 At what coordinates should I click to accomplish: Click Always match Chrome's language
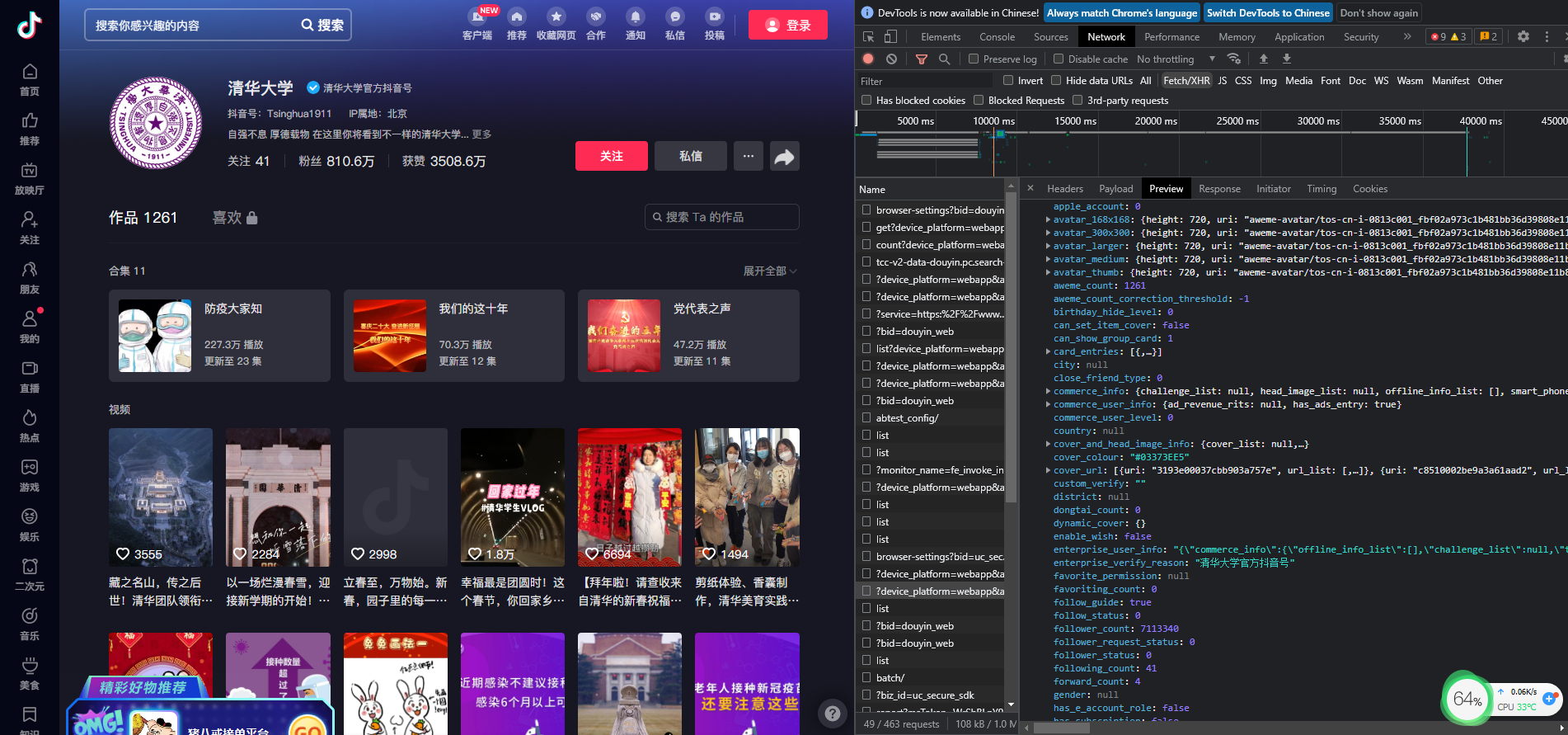(1122, 12)
